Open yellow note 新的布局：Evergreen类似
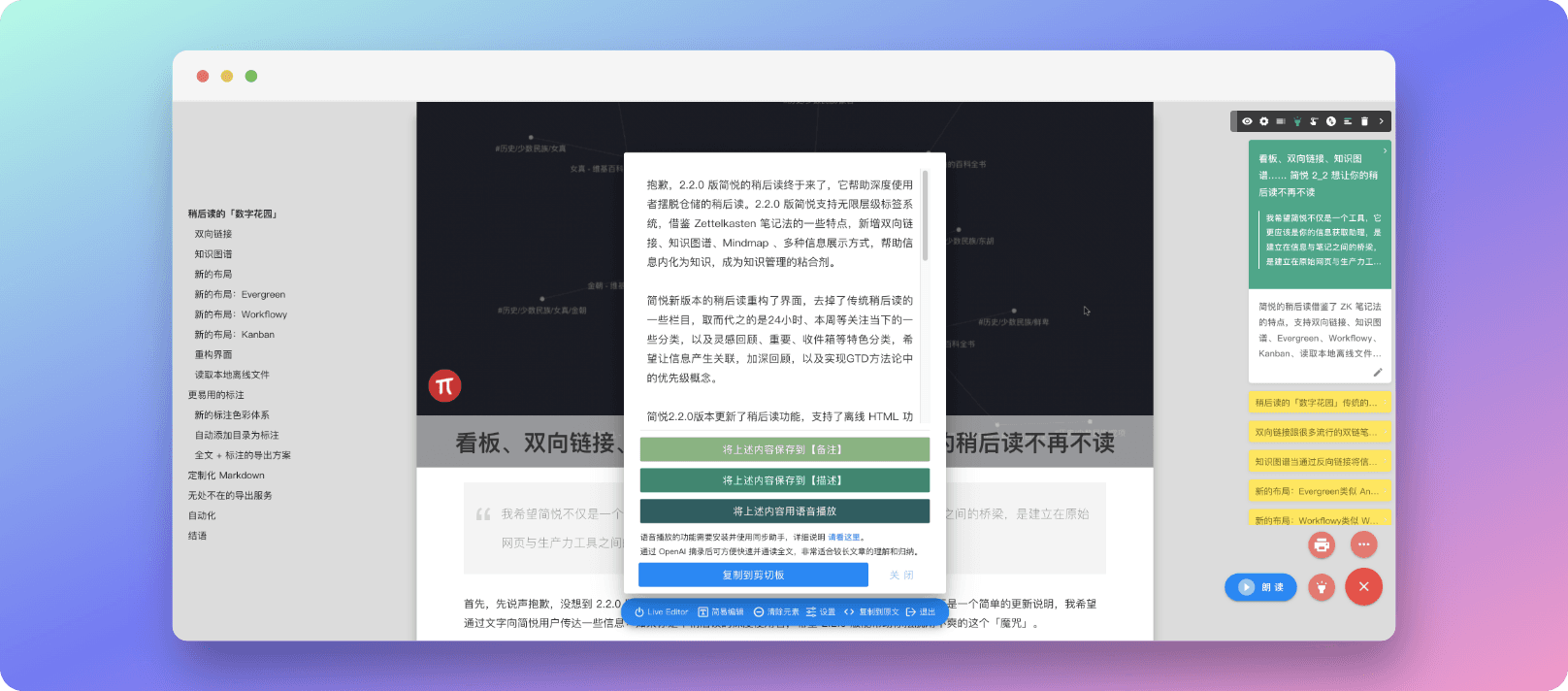Image resolution: width=1568 pixels, height=691 pixels. click(x=1320, y=491)
